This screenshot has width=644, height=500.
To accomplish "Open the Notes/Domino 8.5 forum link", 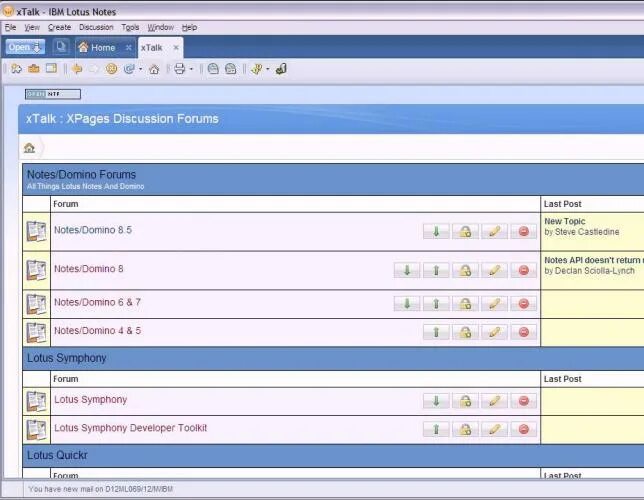I will tap(93, 230).
